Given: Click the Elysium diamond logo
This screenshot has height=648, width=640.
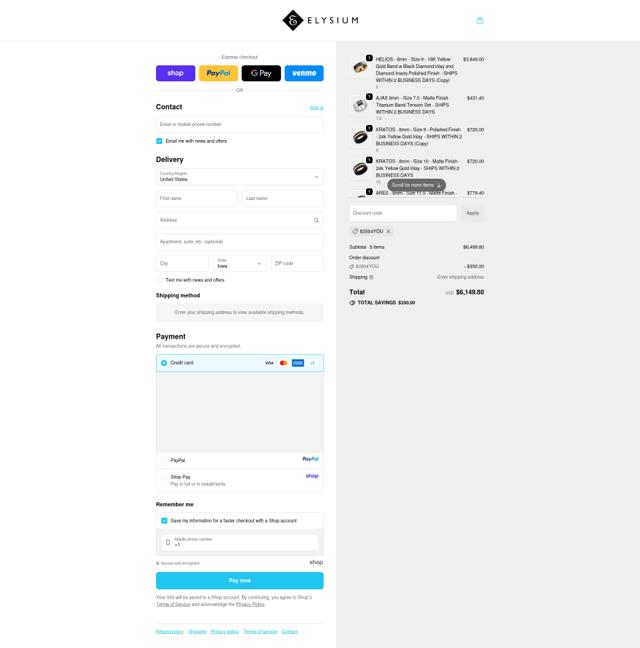Looking at the screenshot, I should click(293, 20).
